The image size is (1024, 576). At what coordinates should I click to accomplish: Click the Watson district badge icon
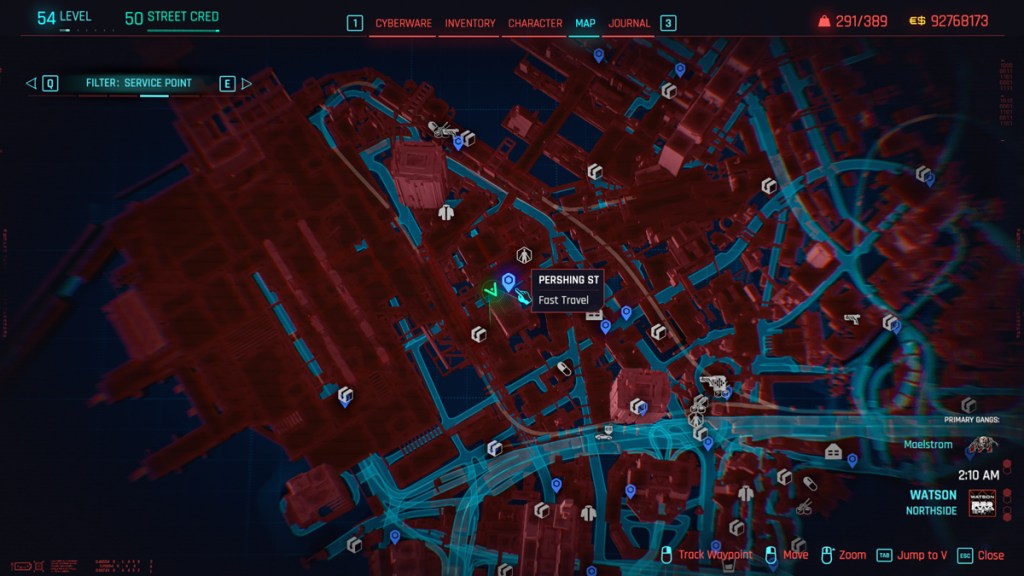tap(983, 502)
